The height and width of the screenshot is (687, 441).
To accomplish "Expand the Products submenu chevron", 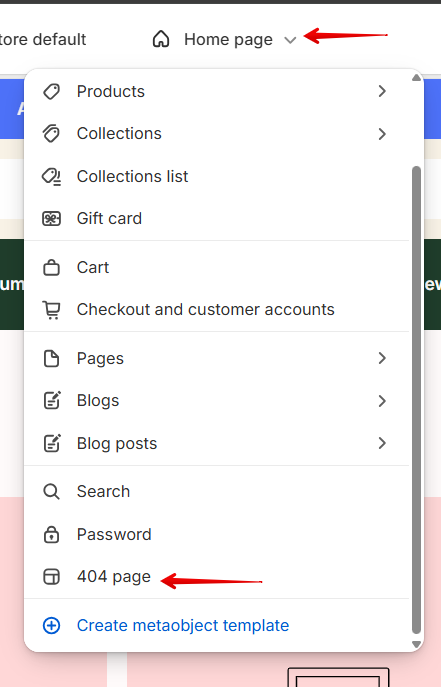I will [382, 91].
